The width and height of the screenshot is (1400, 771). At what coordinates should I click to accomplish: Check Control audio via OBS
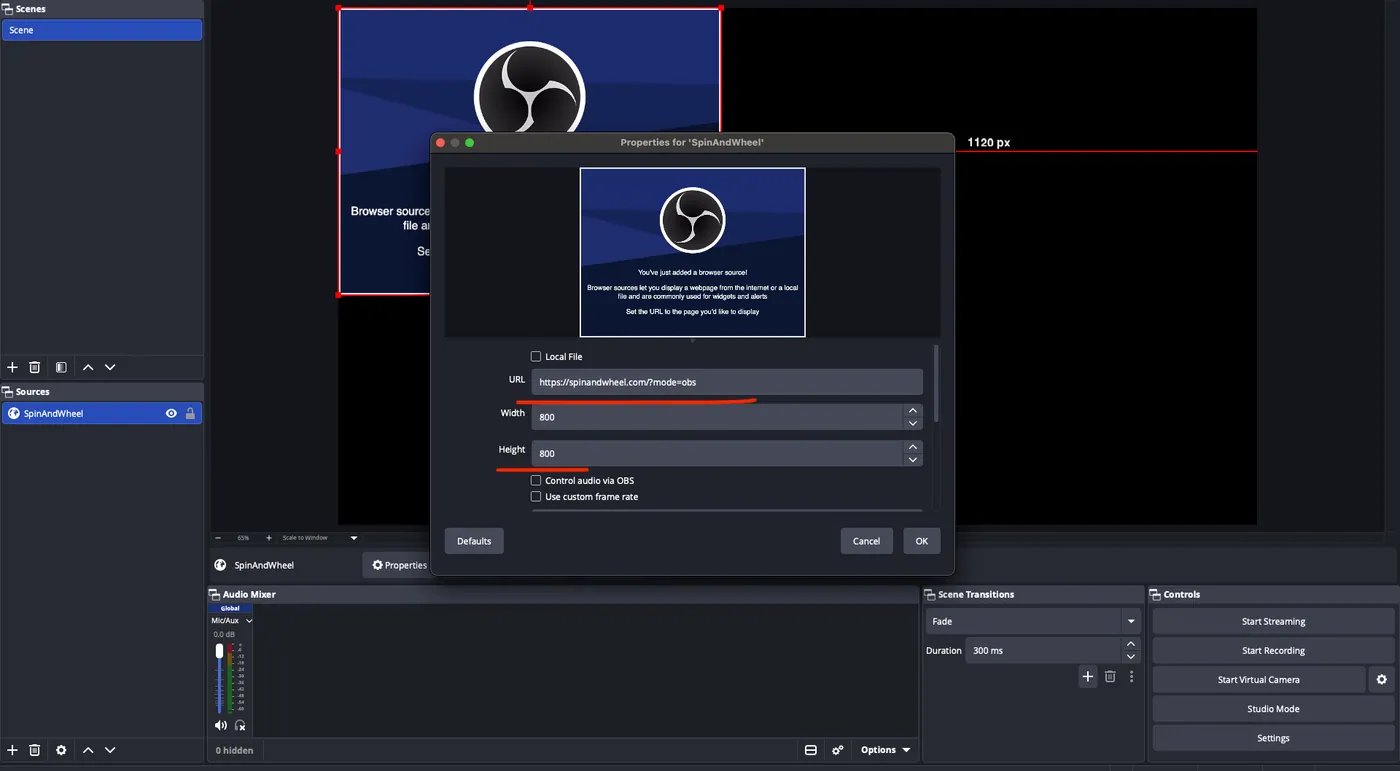(536, 481)
